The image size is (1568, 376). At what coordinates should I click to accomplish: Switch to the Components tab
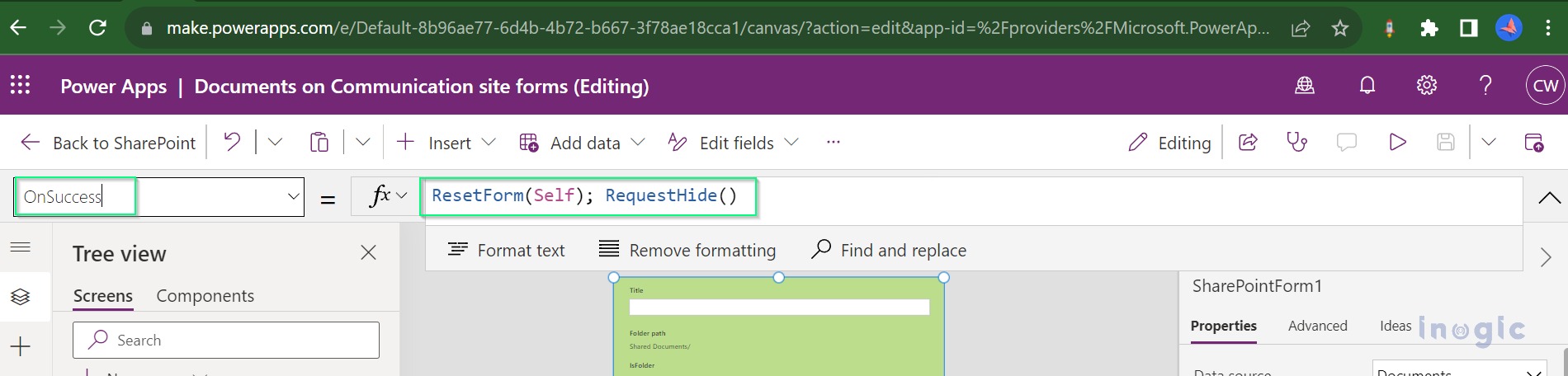click(x=205, y=295)
